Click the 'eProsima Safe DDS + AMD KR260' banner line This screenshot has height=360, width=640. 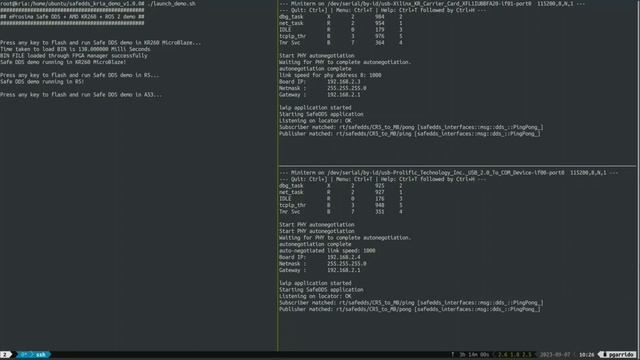(72, 17)
